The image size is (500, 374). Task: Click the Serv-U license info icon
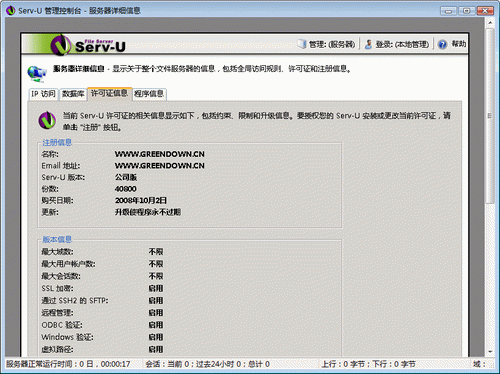(x=47, y=120)
